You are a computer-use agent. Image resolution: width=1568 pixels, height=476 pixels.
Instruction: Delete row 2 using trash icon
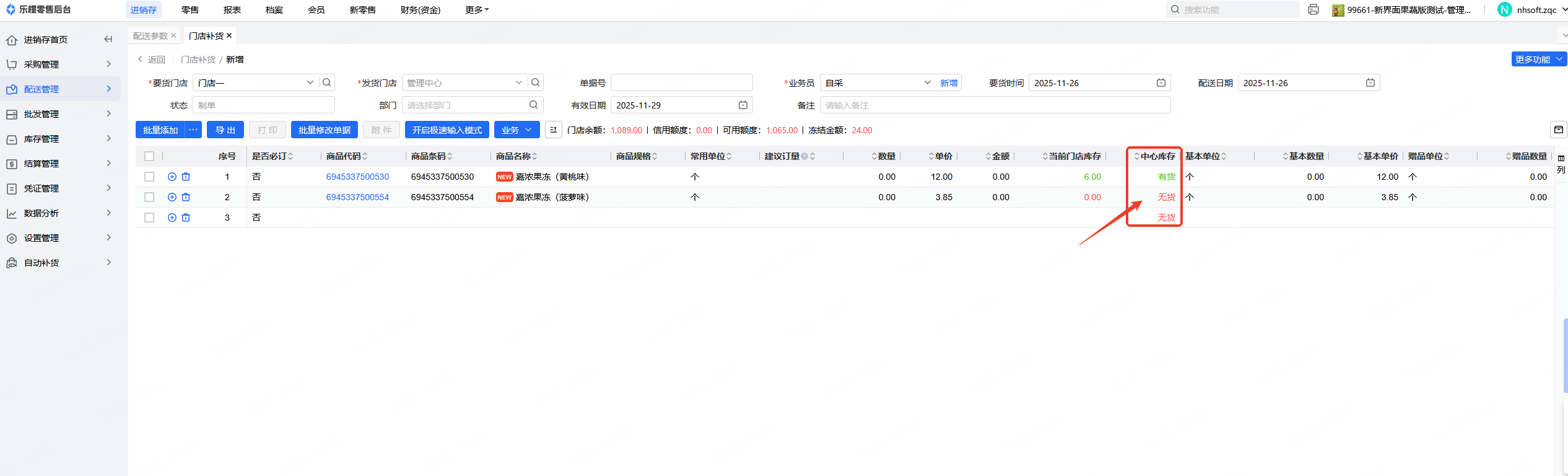186,198
